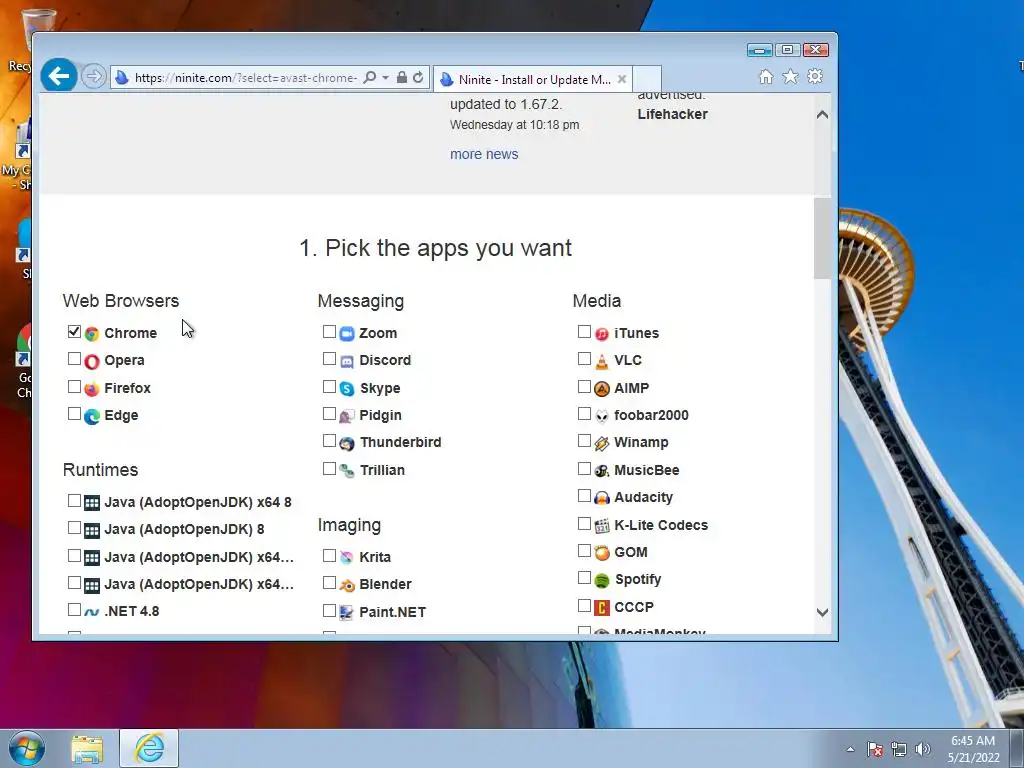Screen dimensions: 1024x768
Task: Check the Skype checkbox
Action: pyautogui.click(x=329, y=387)
